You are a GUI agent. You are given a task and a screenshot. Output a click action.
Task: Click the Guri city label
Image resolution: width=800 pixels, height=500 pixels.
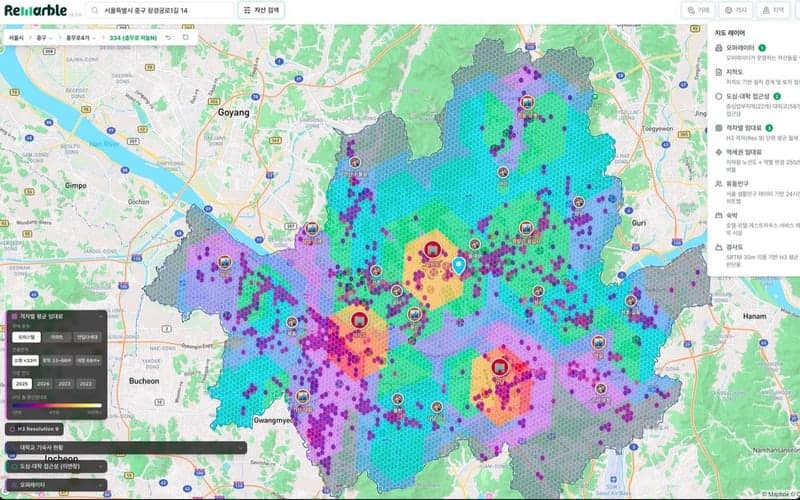639,223
